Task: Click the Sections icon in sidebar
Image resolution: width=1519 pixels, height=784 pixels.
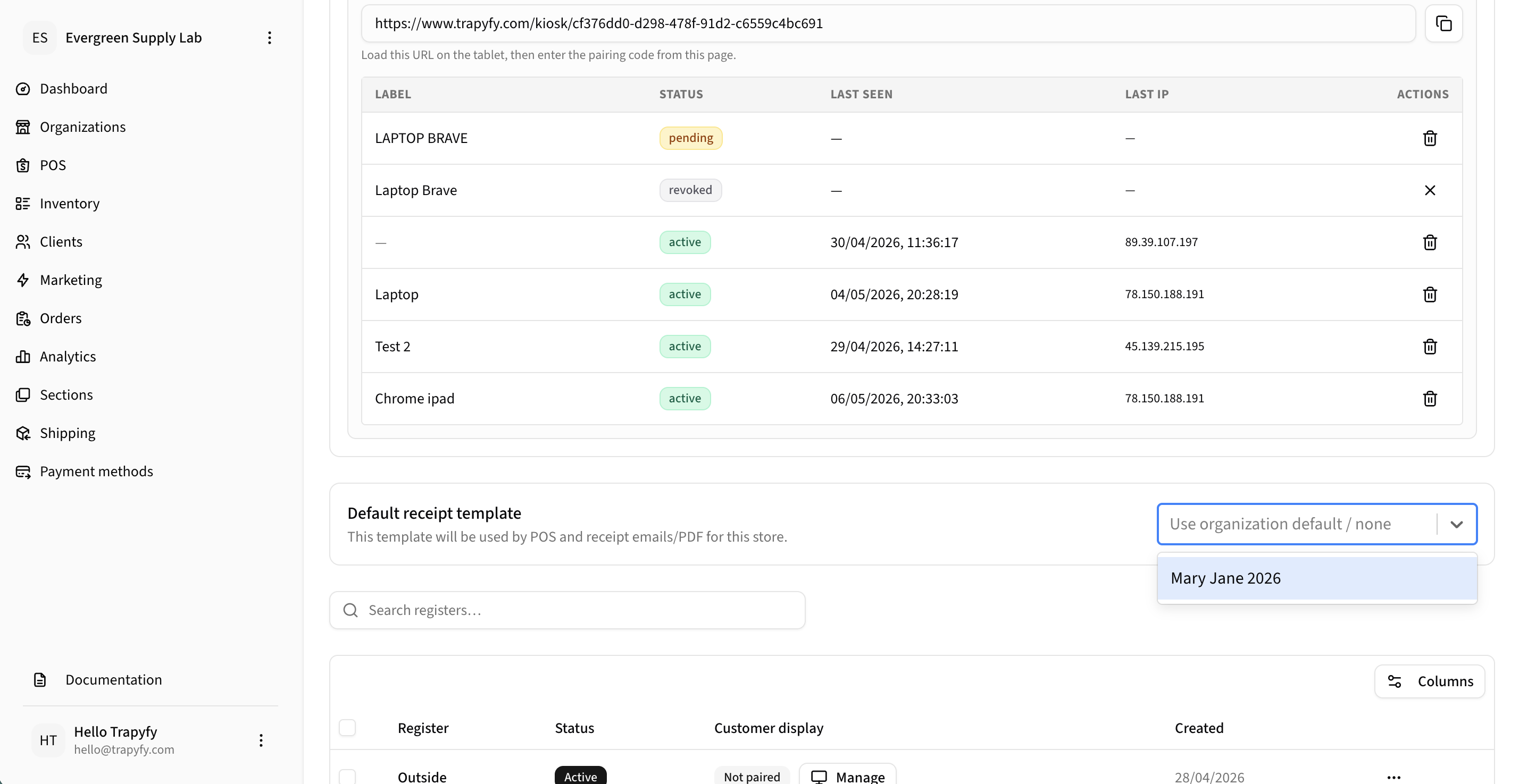Action: (23, 395)
